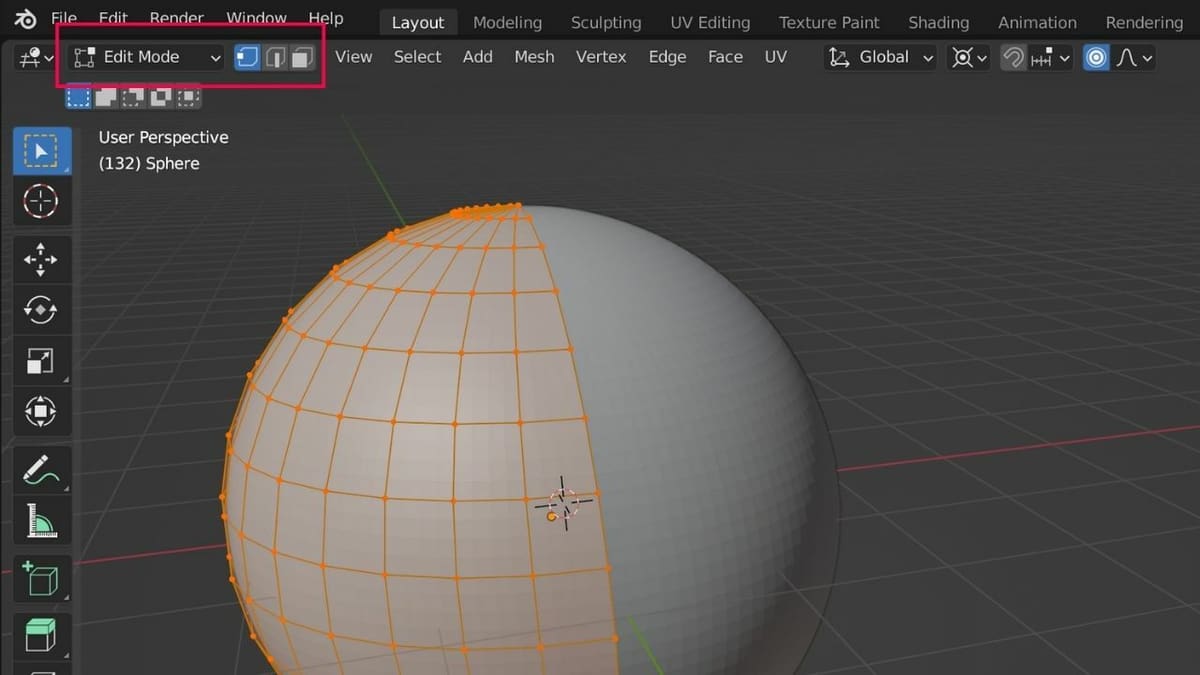Screen dimensions: 1200x675
Task: Select the Extrude Region tool
Action: [x=41, y=634]
